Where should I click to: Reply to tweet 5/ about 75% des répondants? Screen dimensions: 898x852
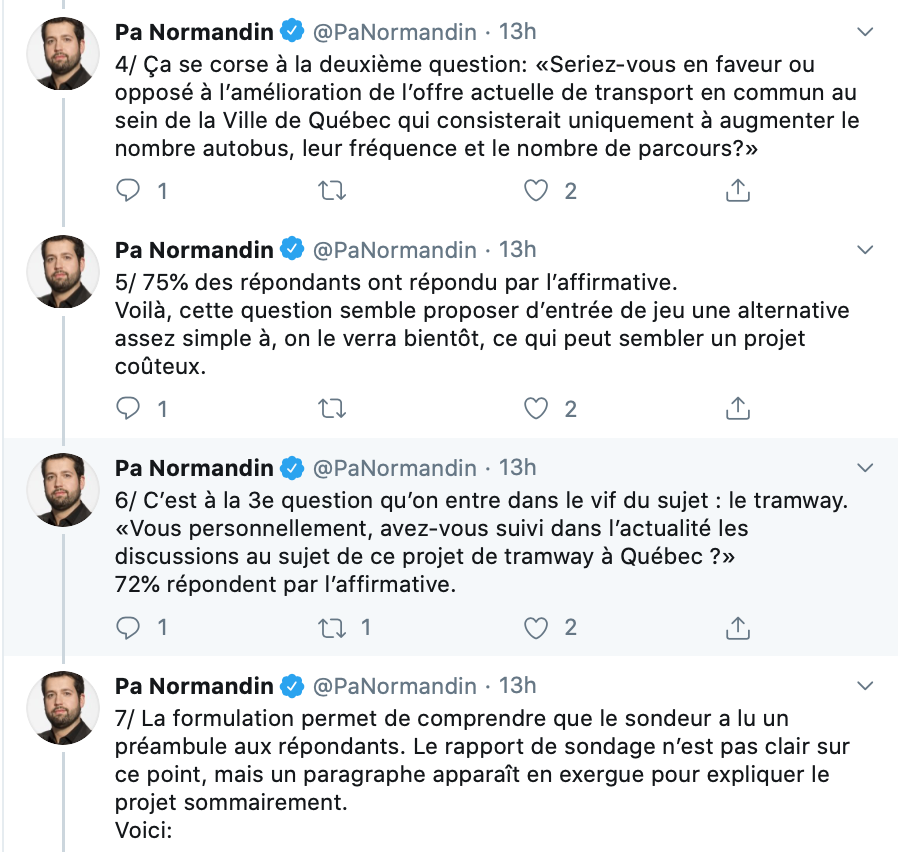coord(128,409)
